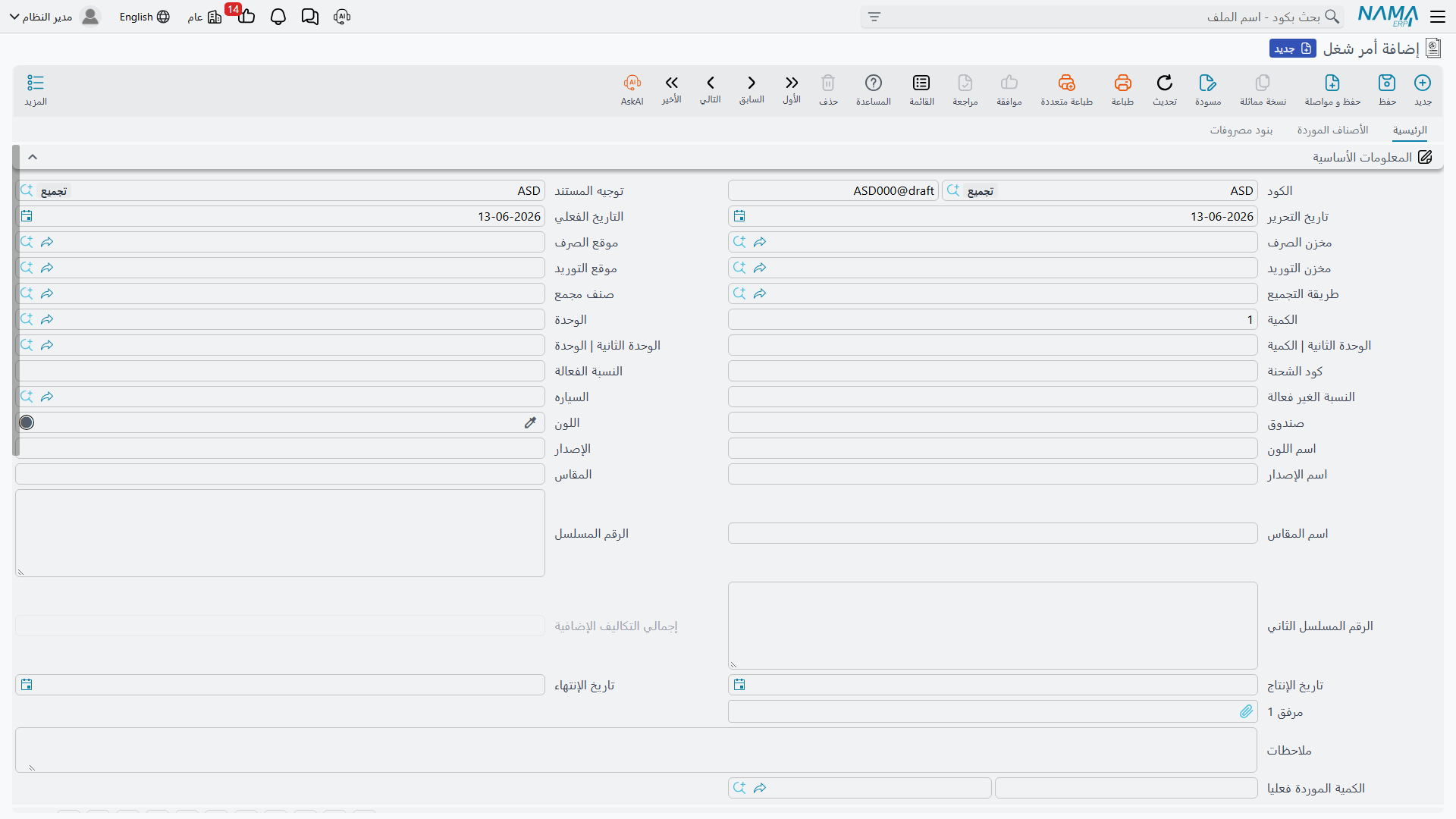Click search icon in الكمية الموردة فعليا field
The image size is (1456, 819).
click(739, 789)
